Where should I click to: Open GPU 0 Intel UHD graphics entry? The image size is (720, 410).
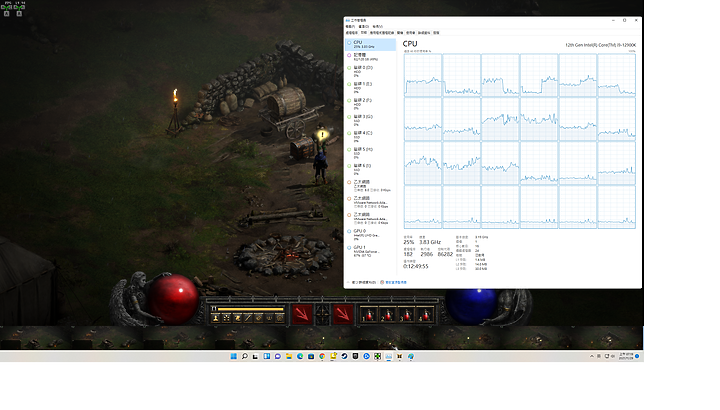370,235
